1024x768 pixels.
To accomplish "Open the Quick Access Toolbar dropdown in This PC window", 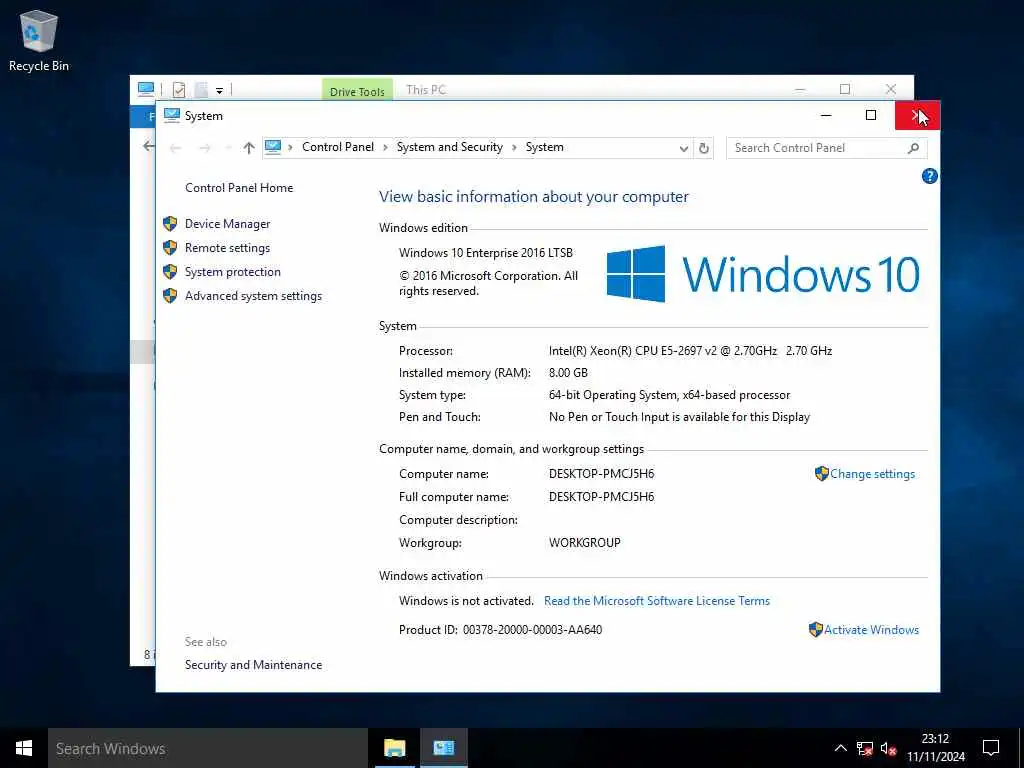I will 219,90.
